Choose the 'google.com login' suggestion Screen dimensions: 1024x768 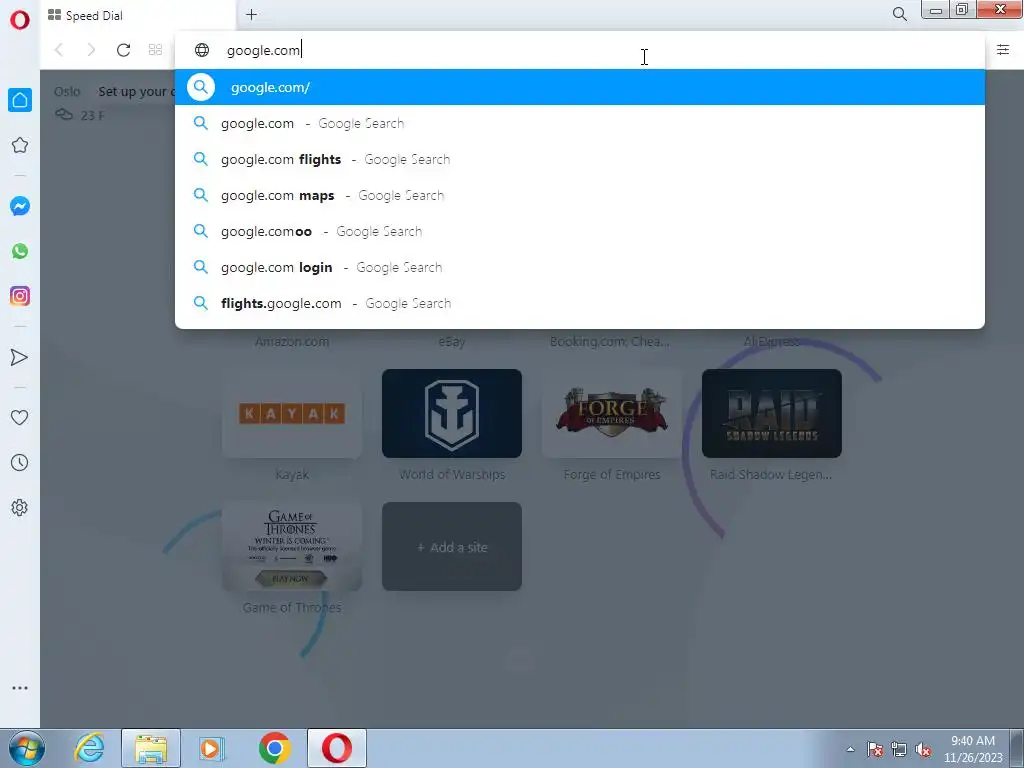pos(580,267)
